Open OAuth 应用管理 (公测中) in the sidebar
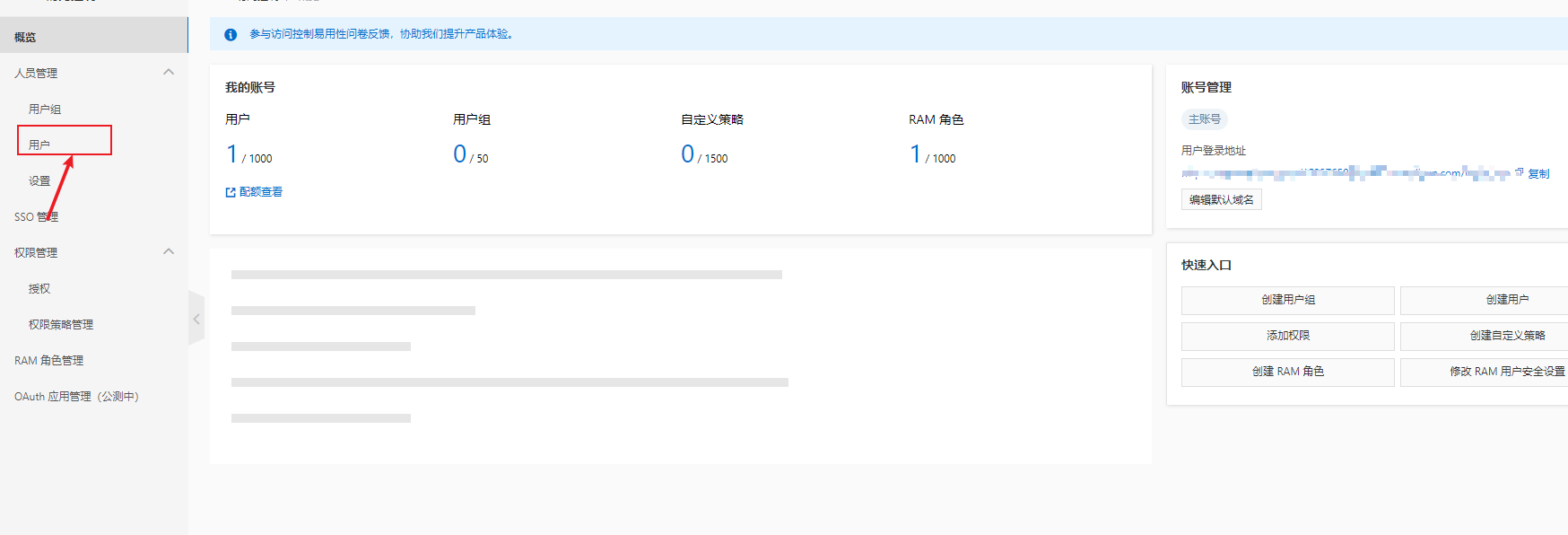The height and width of the screenshot is (535, 1568). click(76, 396)
